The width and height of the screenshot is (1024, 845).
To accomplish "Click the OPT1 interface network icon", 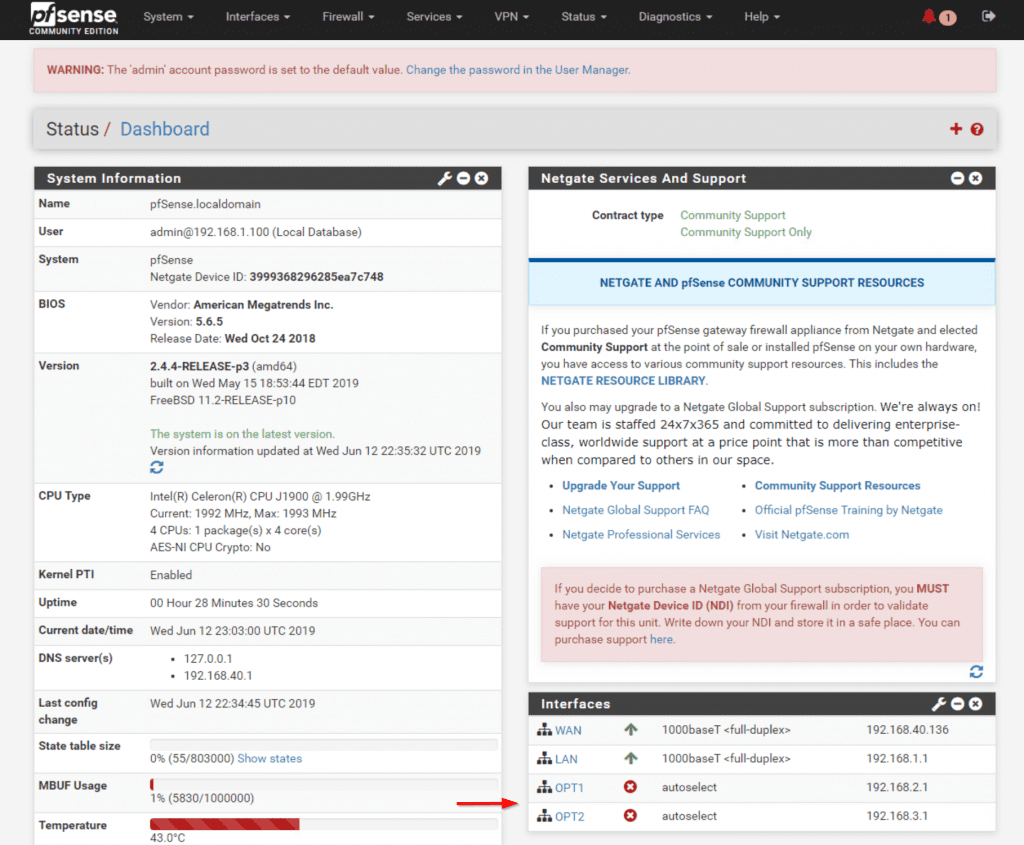I will 544,788.
